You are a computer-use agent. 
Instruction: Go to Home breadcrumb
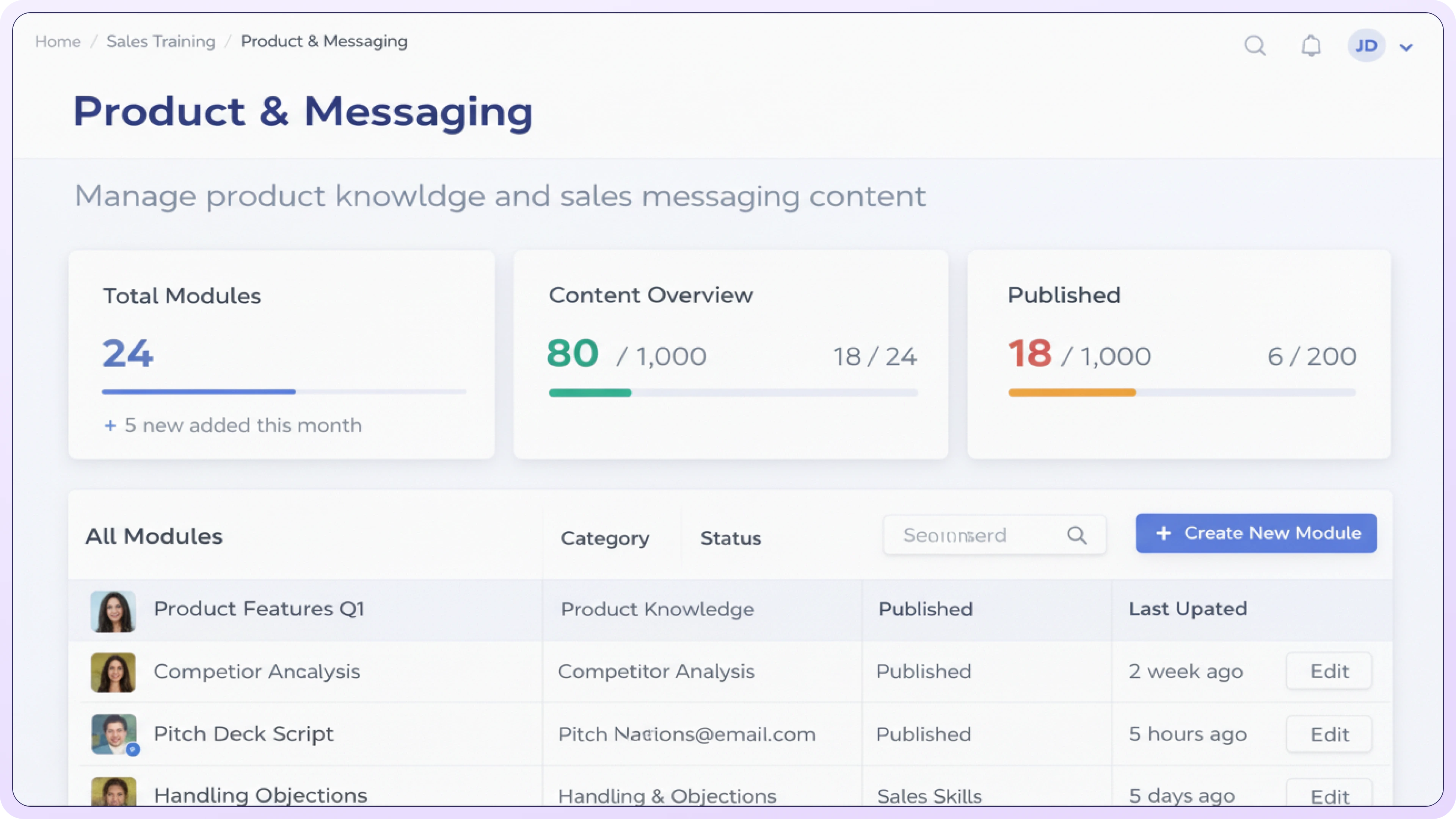pyautogui.click(x=58, y=41)
